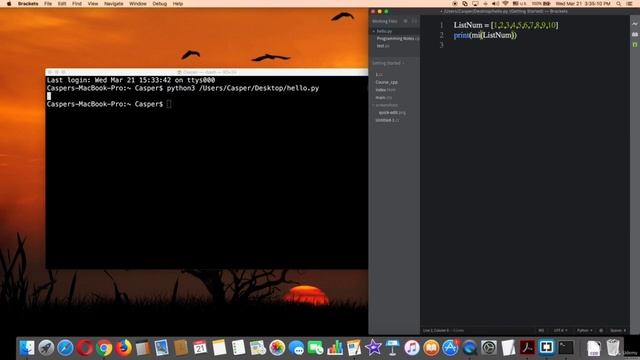Viewport: 640px width, 360px height.
Task: Click the green extension icon in Brackets toolbar
Action: [635, 44]
